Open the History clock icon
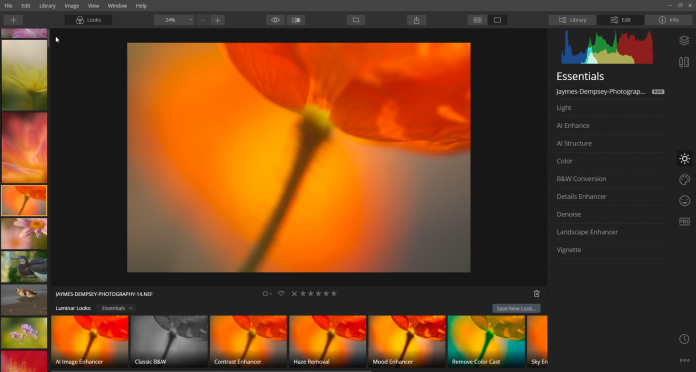Viewport: 696px width, 372px height. tap(684, 339)
